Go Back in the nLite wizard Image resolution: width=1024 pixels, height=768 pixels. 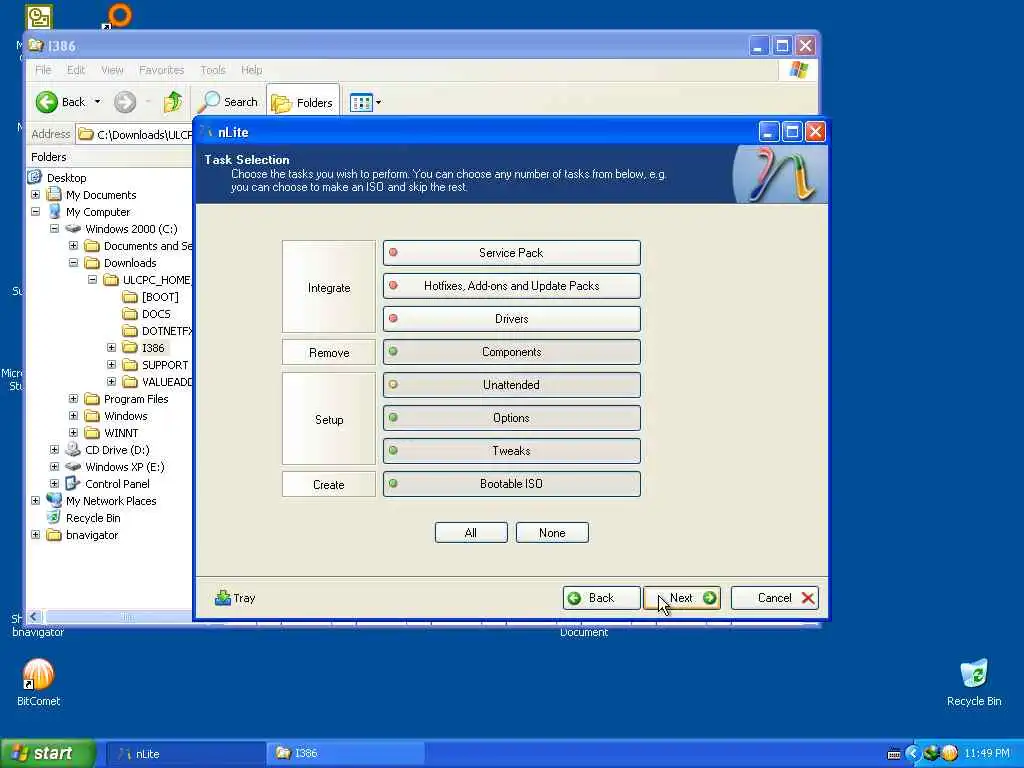coord(601,598)
